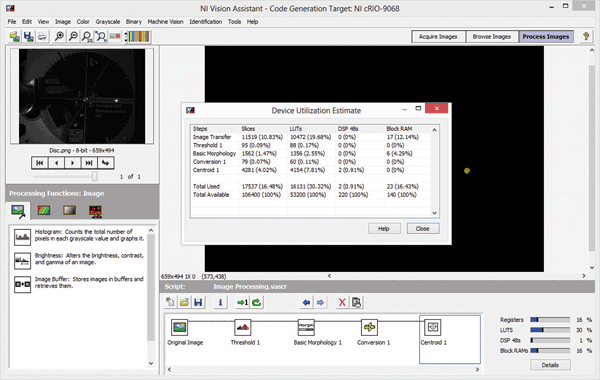Click the Zoom to Fit icon
This screenshot has width=600, height=380.
[x=101, y=37]
